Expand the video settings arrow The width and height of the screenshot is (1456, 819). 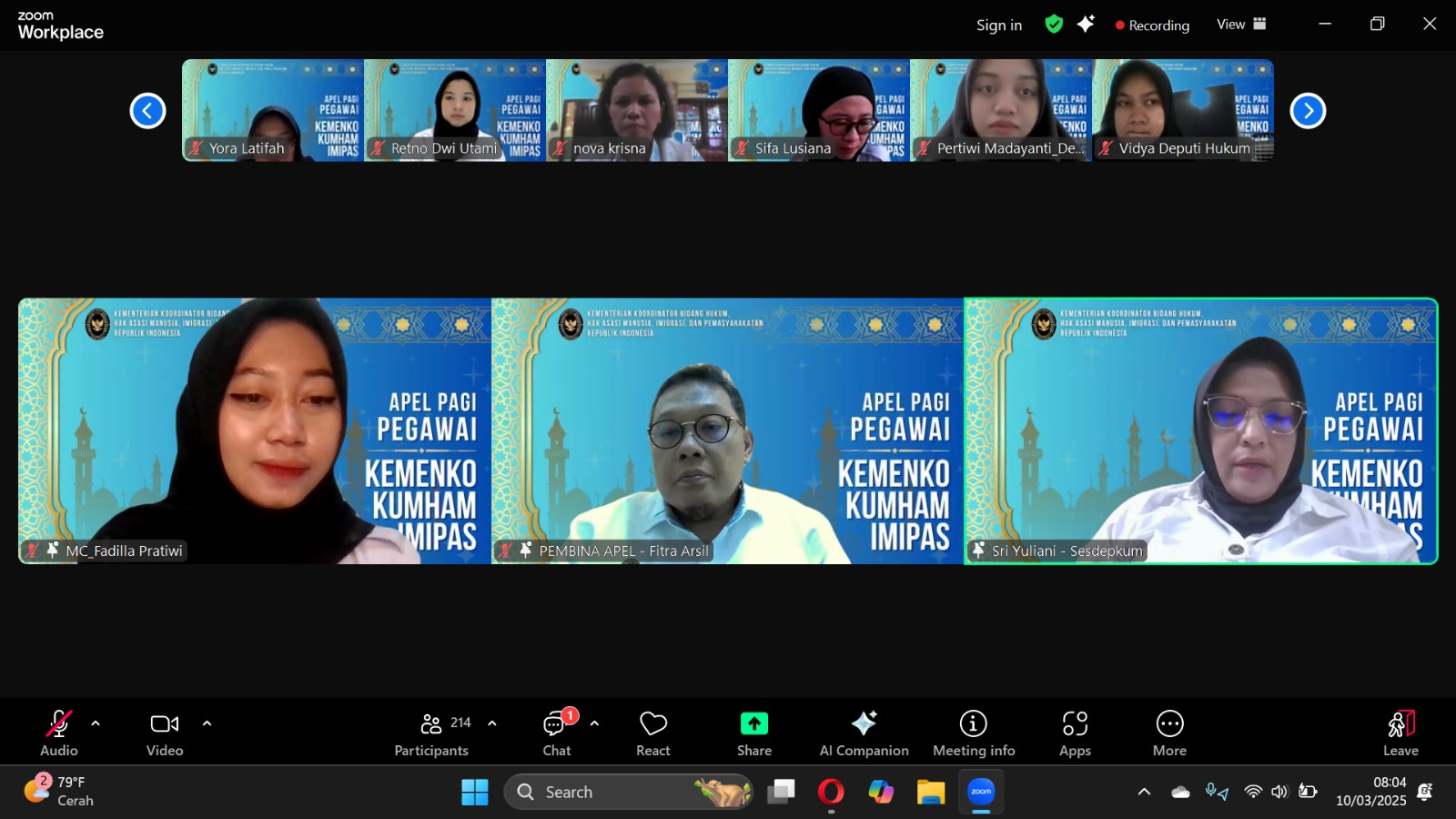click(x=207, y=723)
